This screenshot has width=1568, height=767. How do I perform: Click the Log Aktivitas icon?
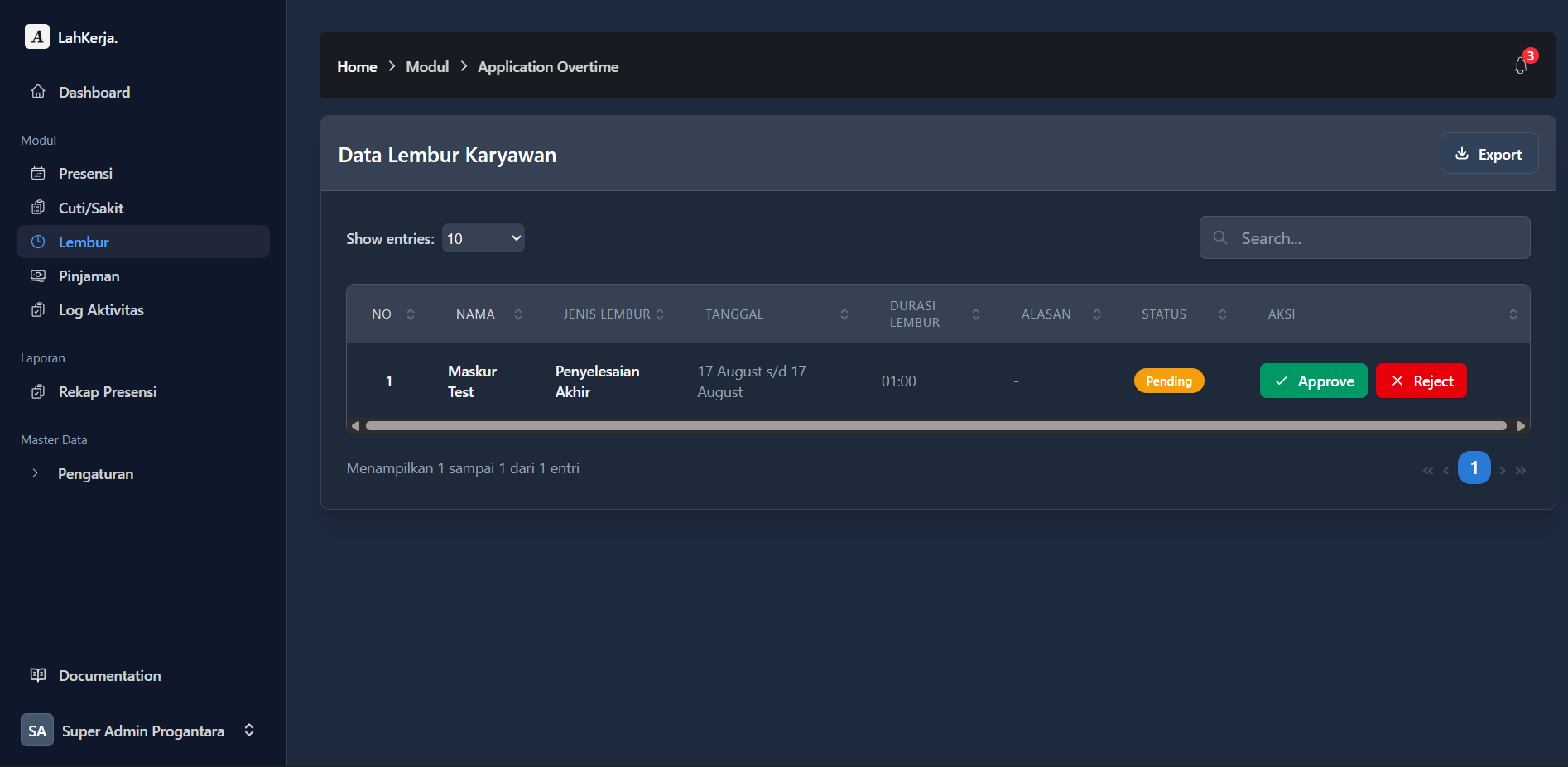click(38, 309)
